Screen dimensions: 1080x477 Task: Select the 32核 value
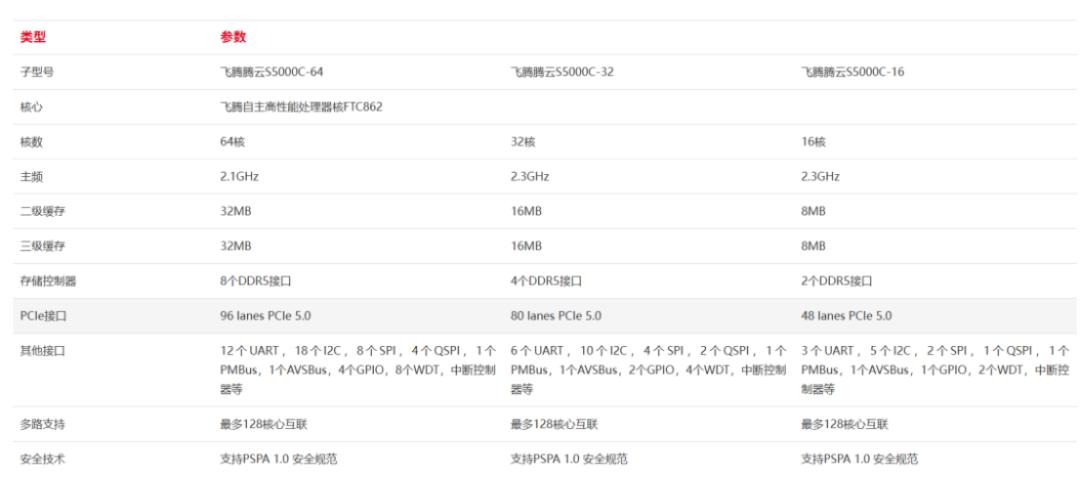pos(523,142)
